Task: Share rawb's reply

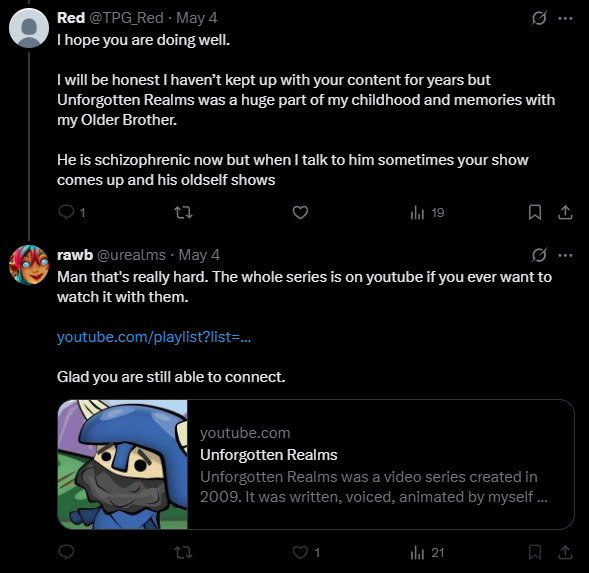Action: (565, 552)
